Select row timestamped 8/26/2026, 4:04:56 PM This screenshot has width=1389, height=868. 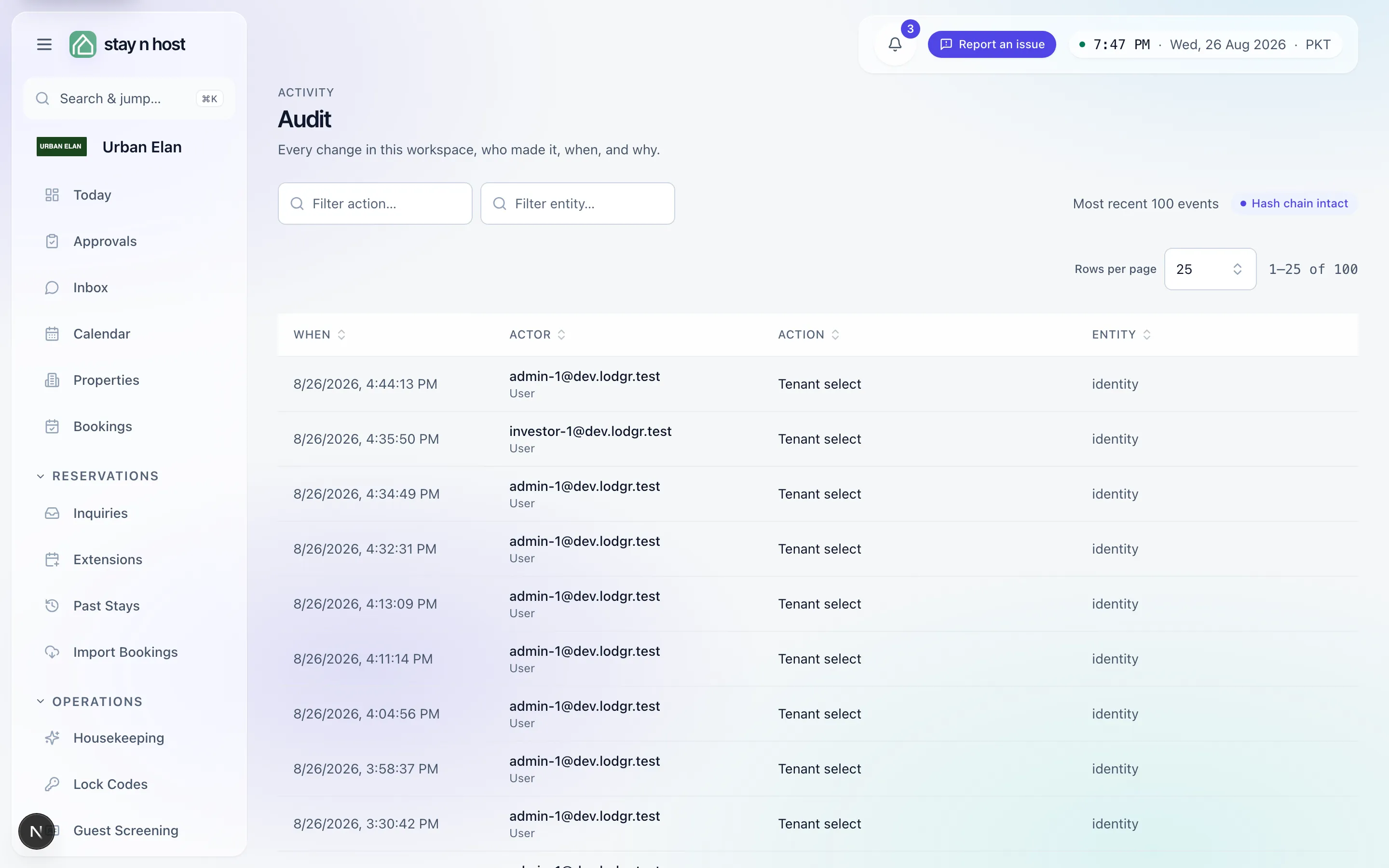tap(818, 714)
